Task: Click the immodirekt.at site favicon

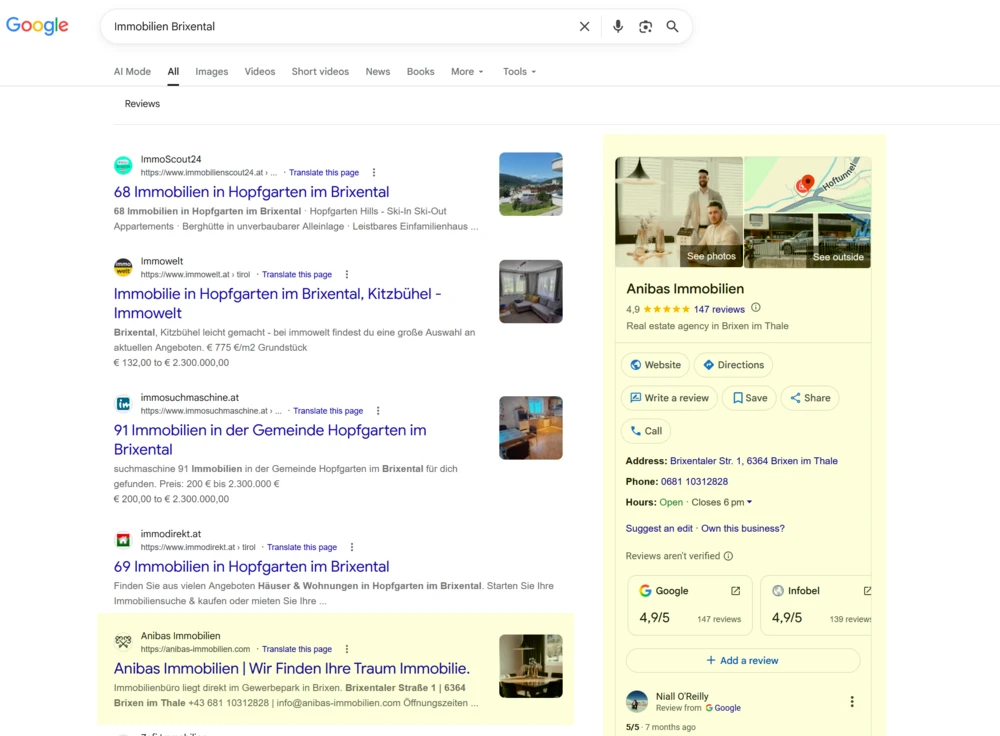Action: pos(123,540)
